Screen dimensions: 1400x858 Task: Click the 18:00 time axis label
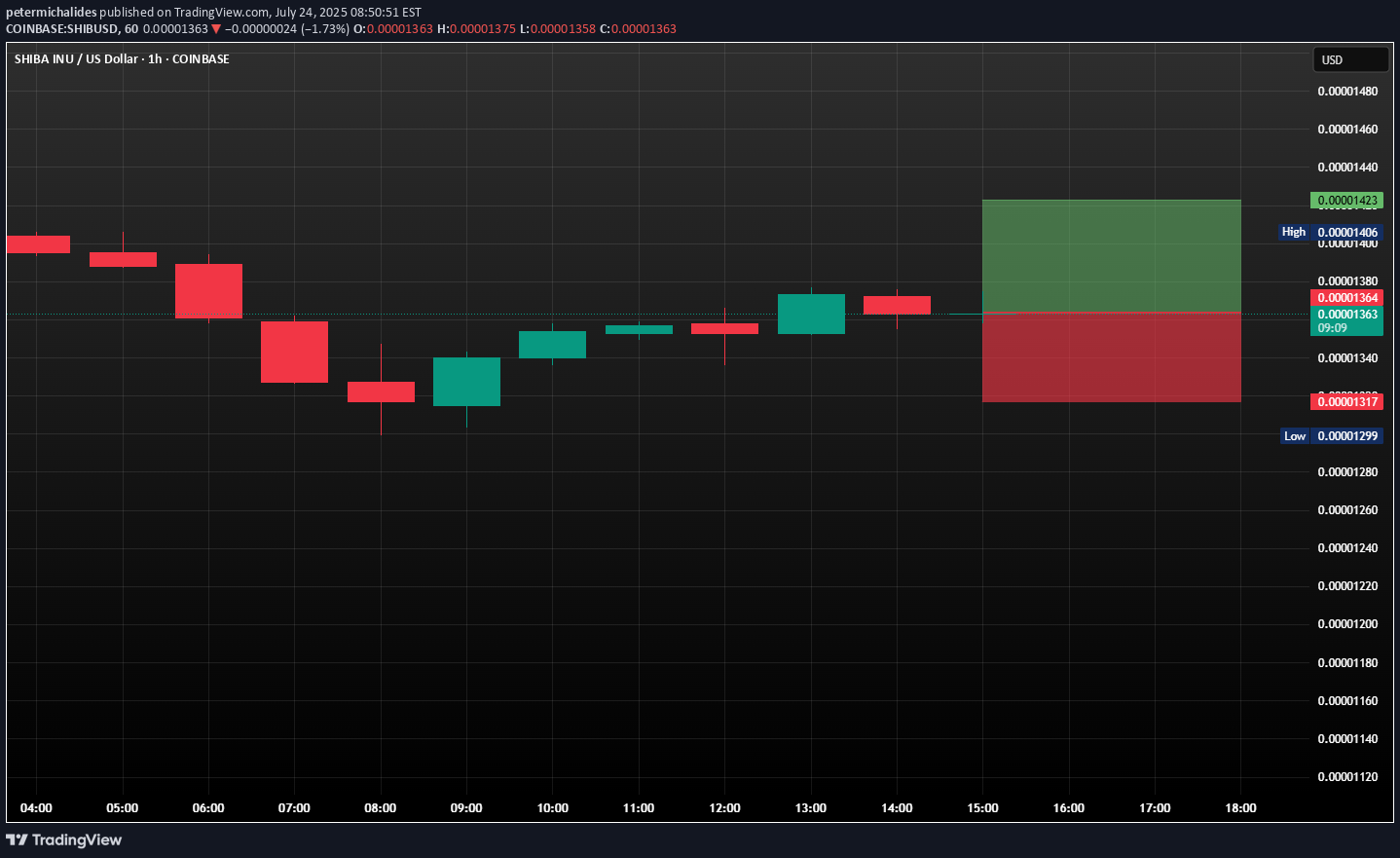point(1240,808)
